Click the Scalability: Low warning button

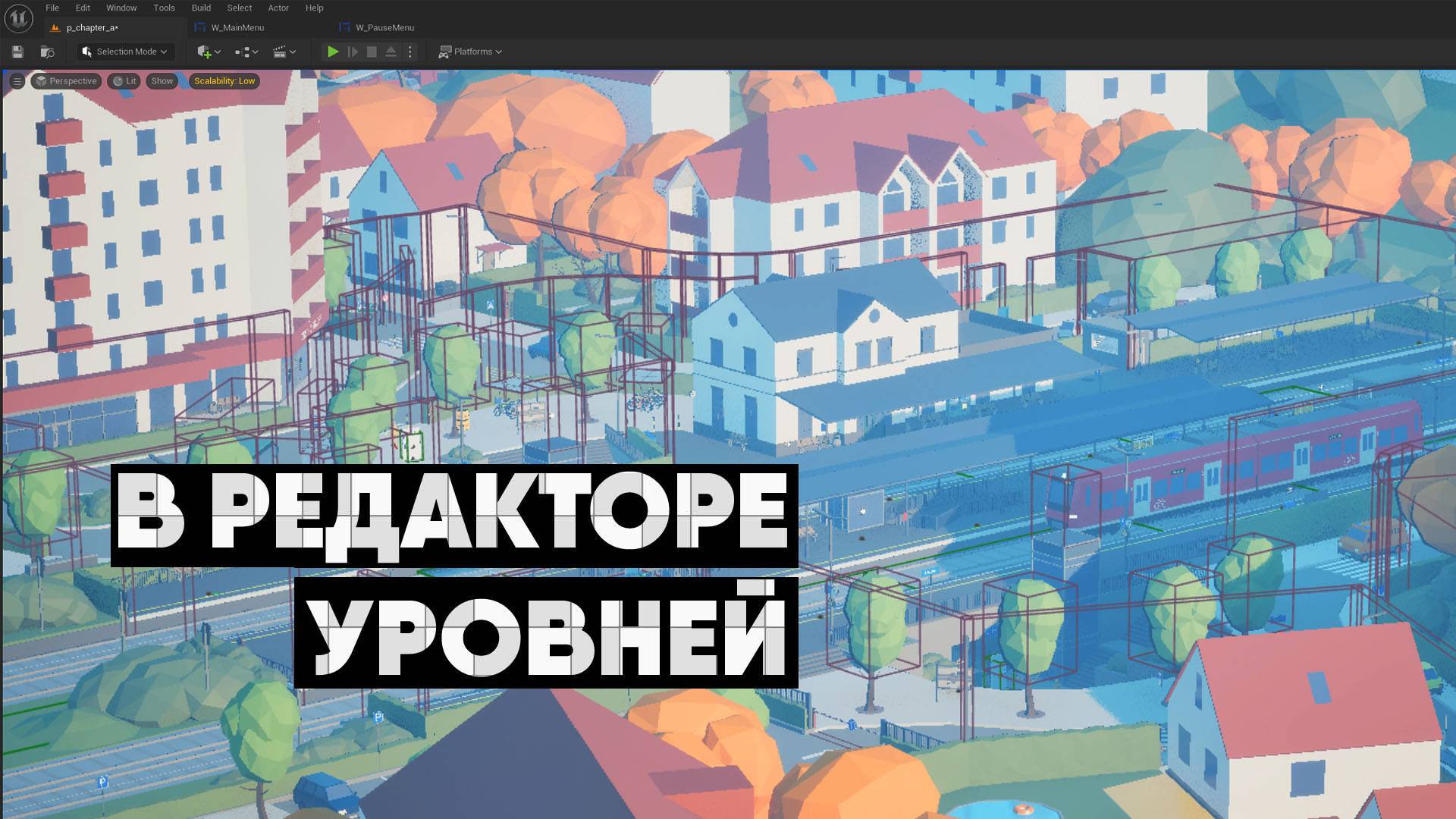click(224, 81)
